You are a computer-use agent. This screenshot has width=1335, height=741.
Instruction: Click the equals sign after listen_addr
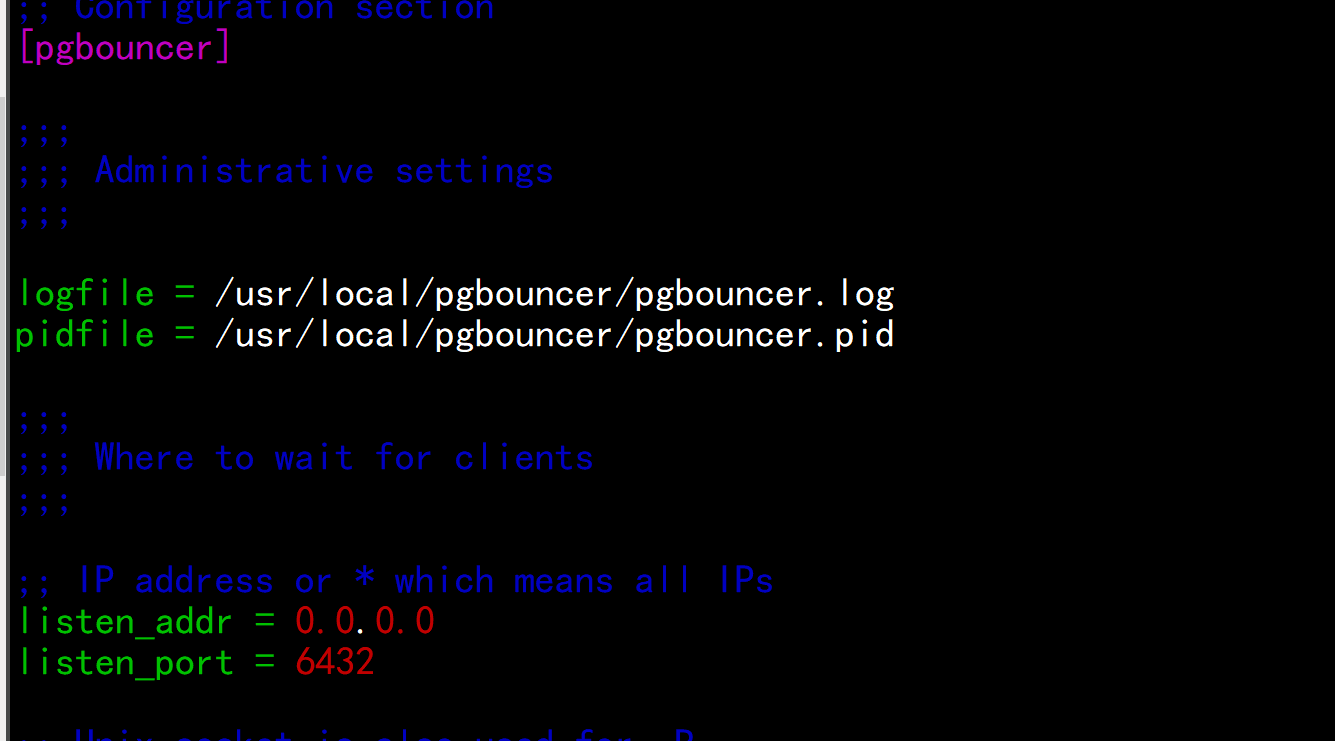coord(265,622)
